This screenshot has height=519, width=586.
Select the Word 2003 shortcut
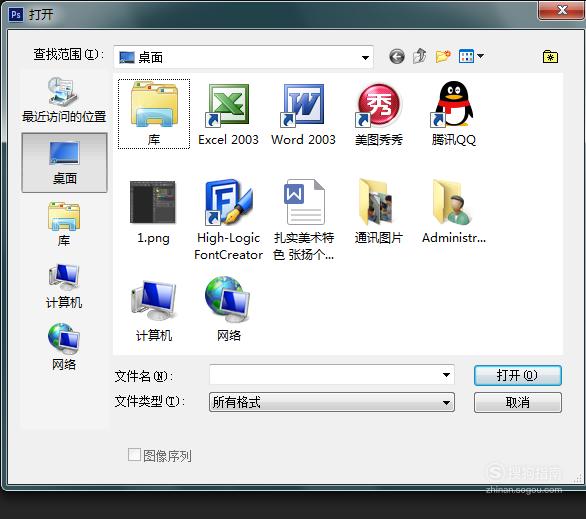click(x=303, y=114)
